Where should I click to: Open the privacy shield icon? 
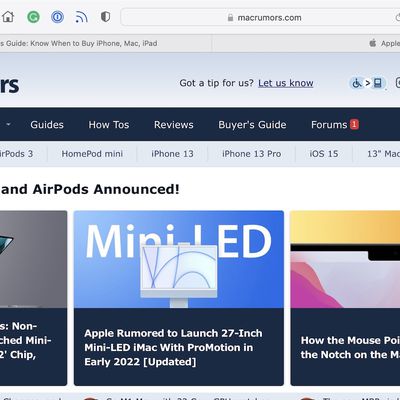pyautogui.click(x=105, y=17)
